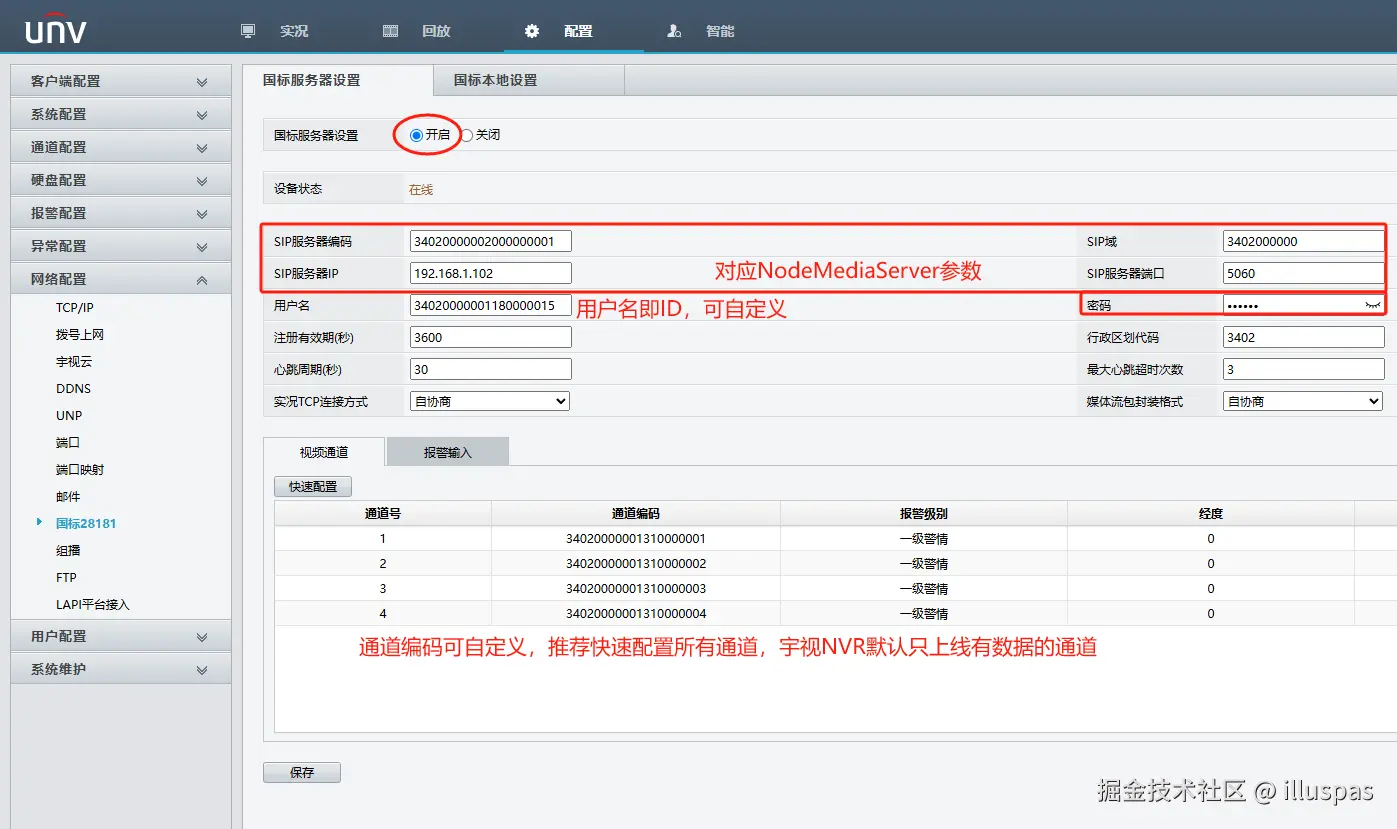Open DDNS in network settings
1397x829 pixels.
click(73, 389)
